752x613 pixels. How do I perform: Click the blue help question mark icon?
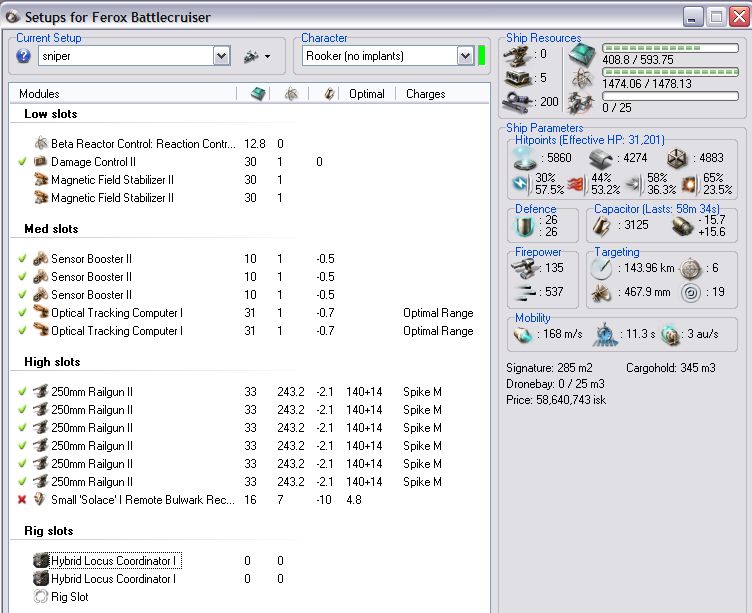pyautogui.click(x=24, y=56)
